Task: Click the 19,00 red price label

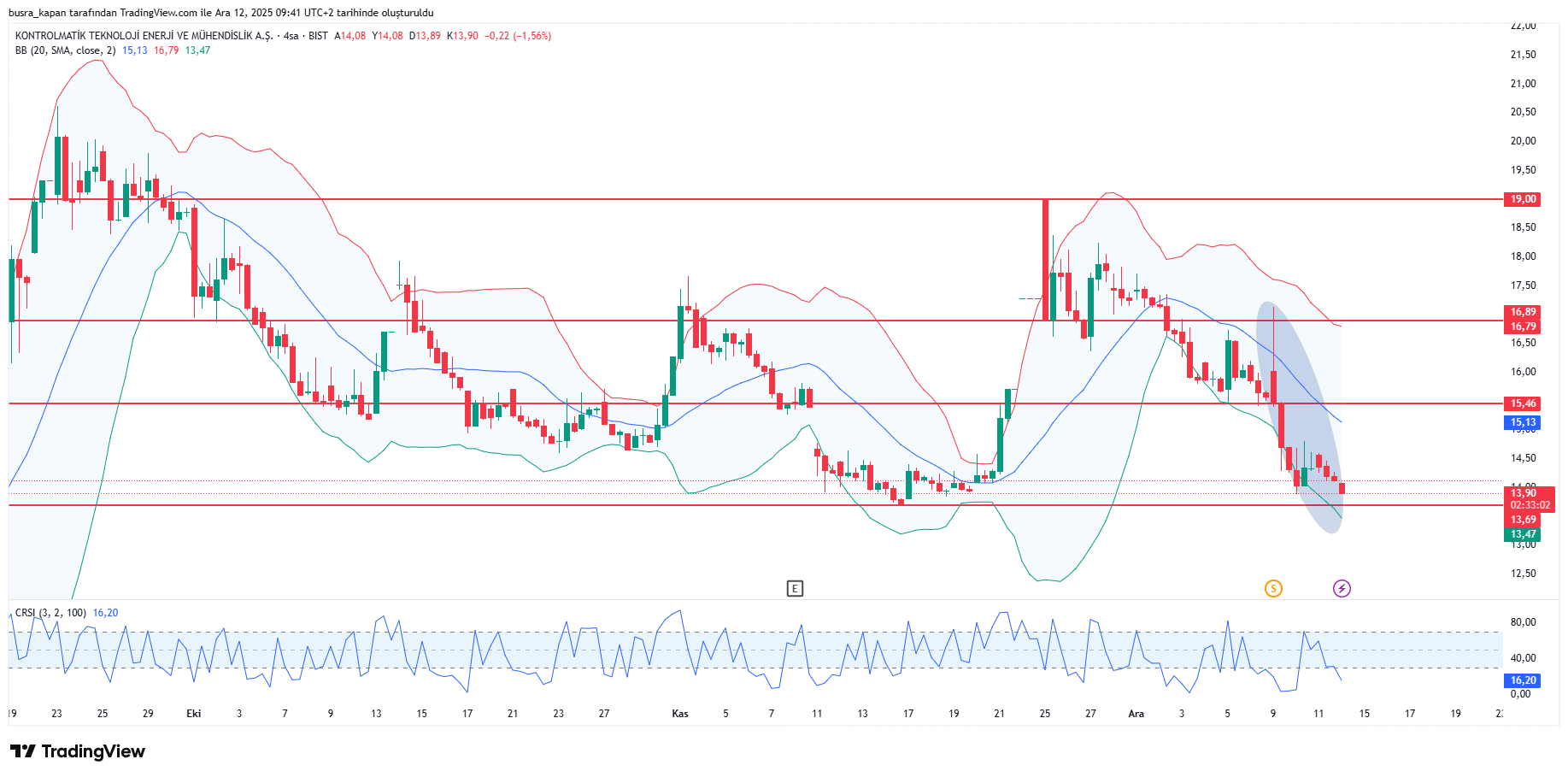Action: click(x=1523, y=199)
